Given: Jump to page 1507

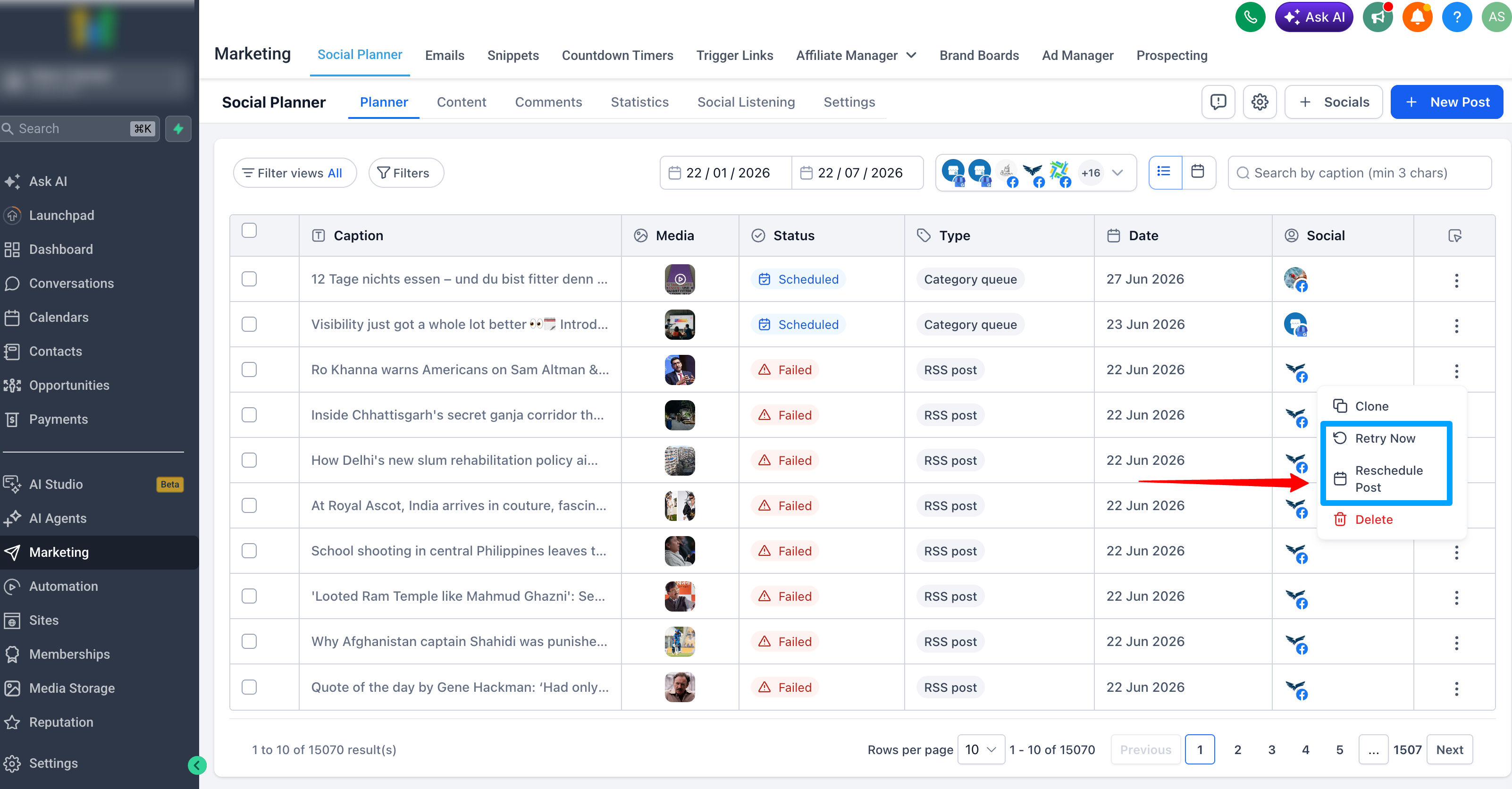Looking at the screenshot, I should point(1407,749).
